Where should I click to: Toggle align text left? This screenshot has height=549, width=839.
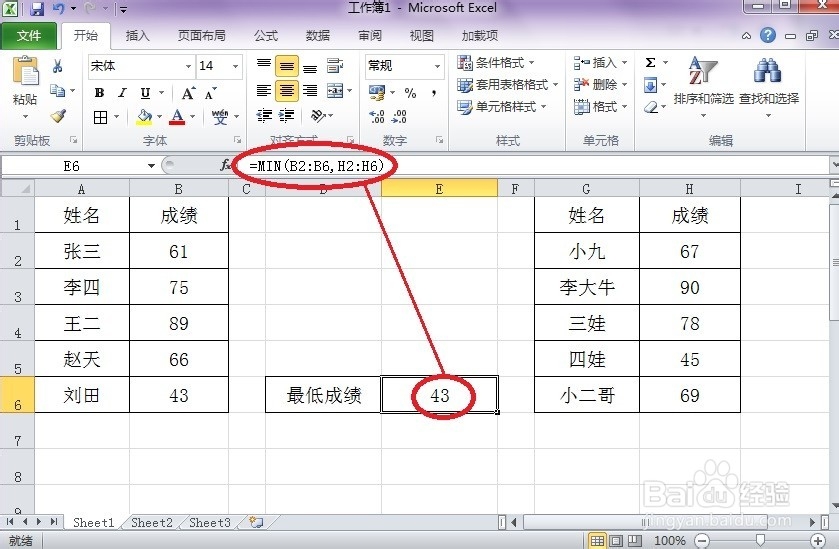click(x=264, y=90)
